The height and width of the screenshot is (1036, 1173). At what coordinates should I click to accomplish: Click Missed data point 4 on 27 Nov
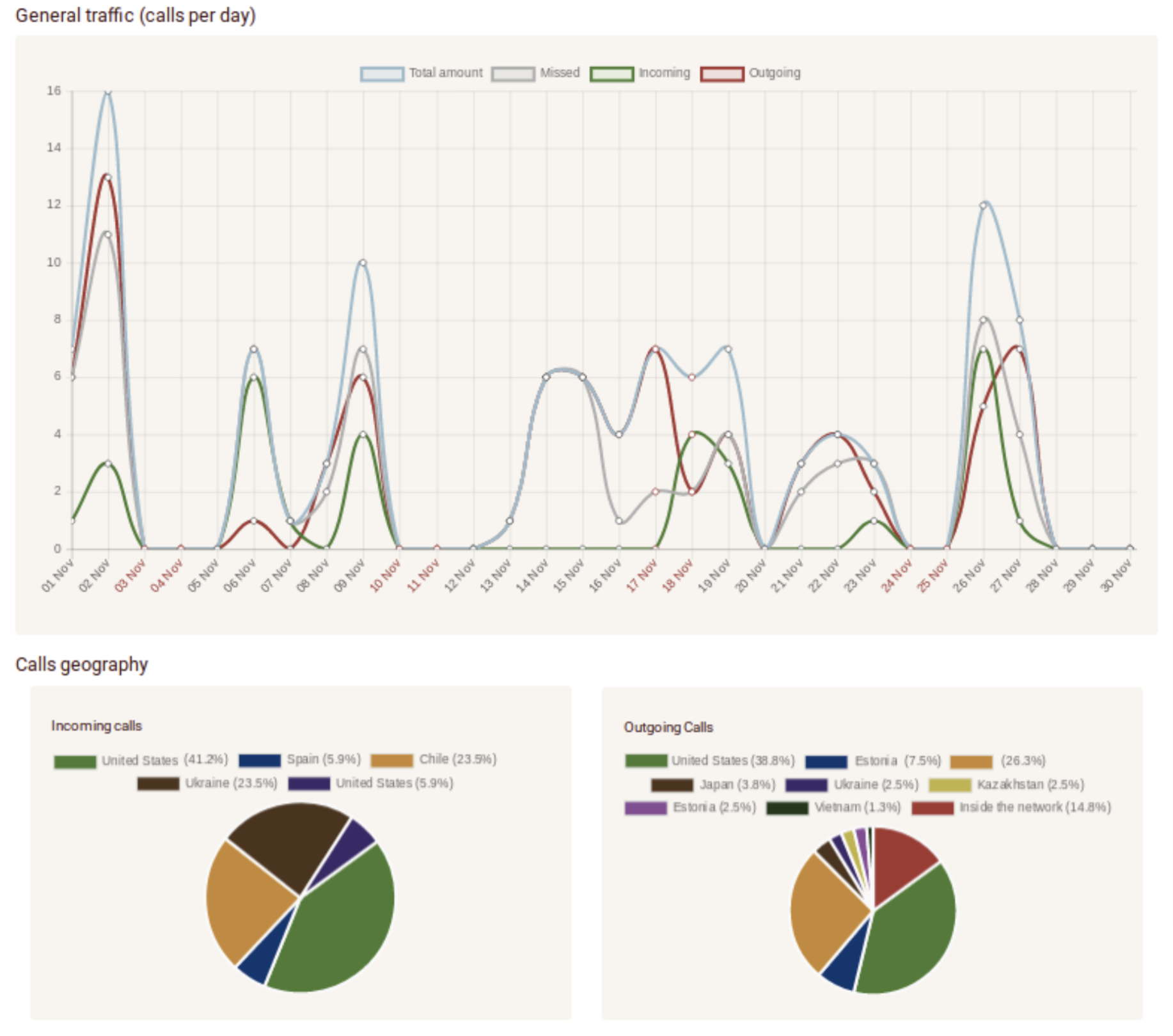point(1020,435)
